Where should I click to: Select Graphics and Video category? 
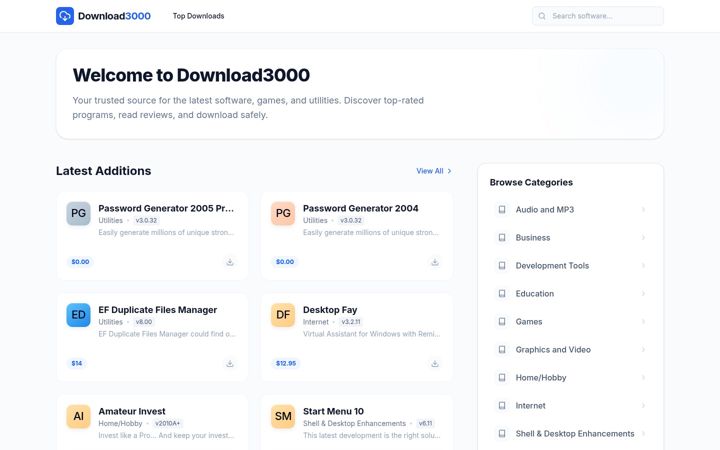pos(571,350)
